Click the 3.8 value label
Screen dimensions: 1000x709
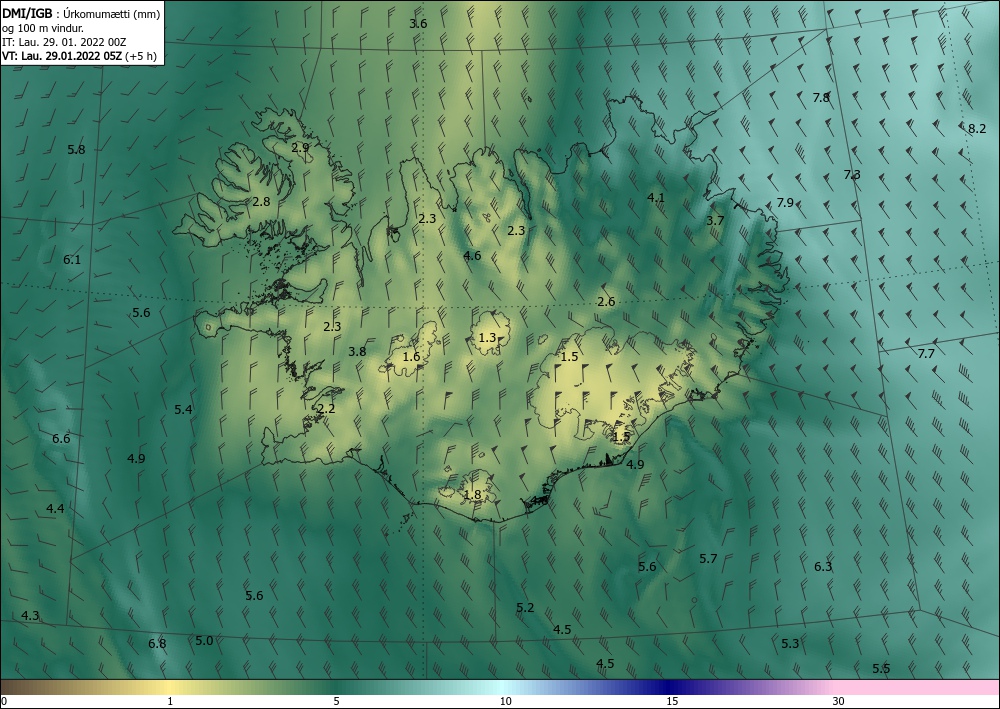[x=357, y=351]
